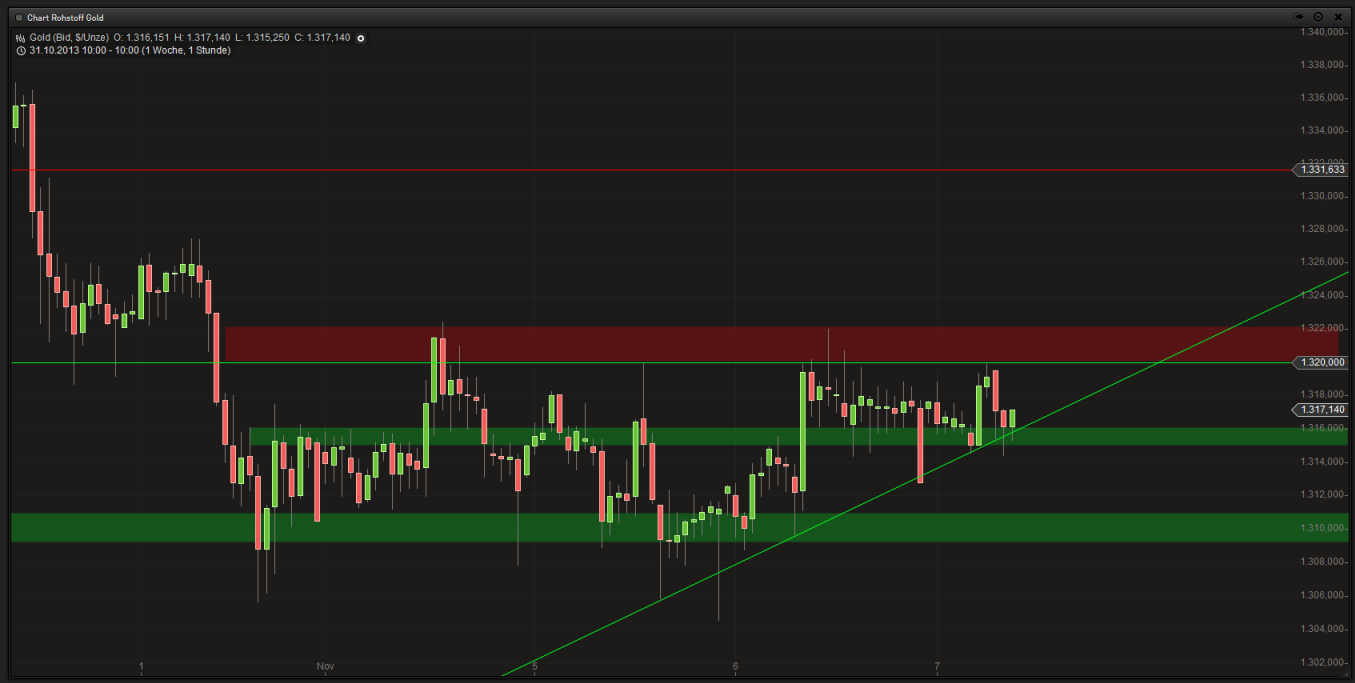Select the current price marker 1.317,140
Screen dimensions: 1355x683
[1322, 409]
